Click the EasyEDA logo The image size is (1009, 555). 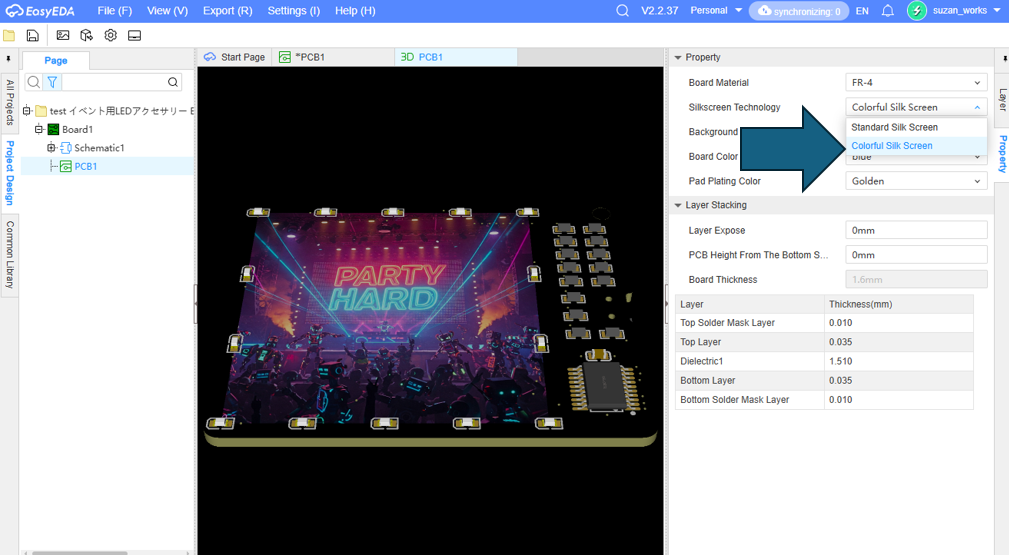tap(40, 11)
